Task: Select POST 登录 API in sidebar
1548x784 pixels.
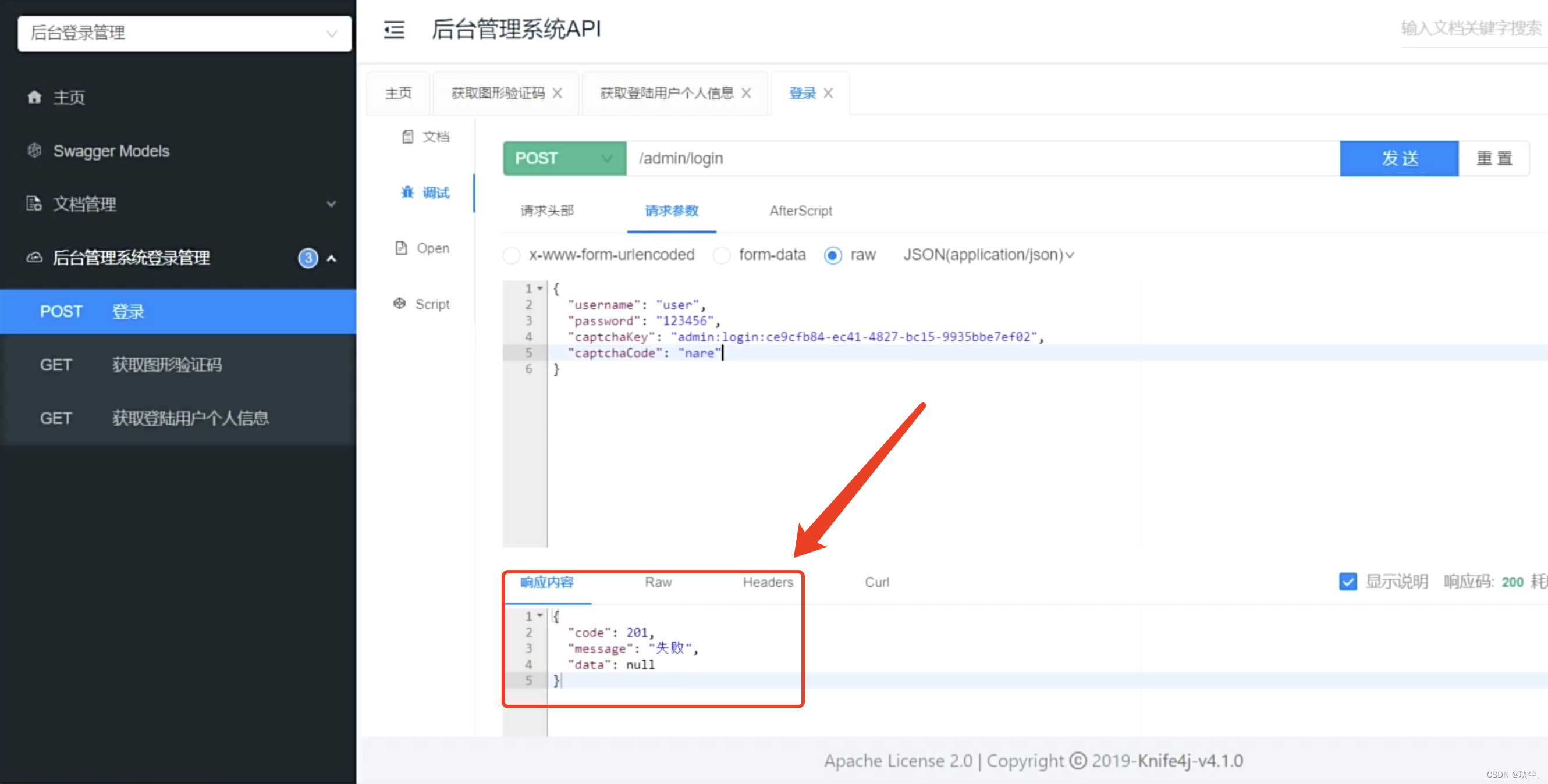Action: tap(178, 311)
